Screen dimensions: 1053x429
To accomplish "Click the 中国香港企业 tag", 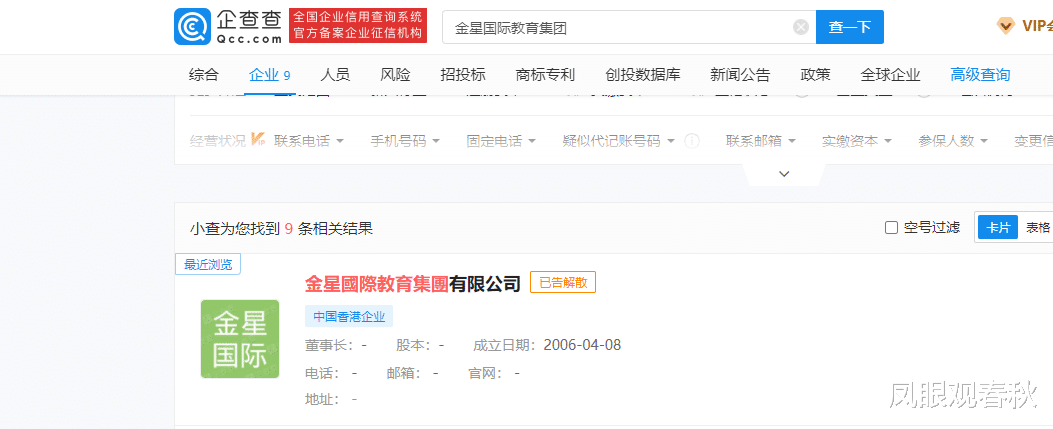I will click(349, 317).
